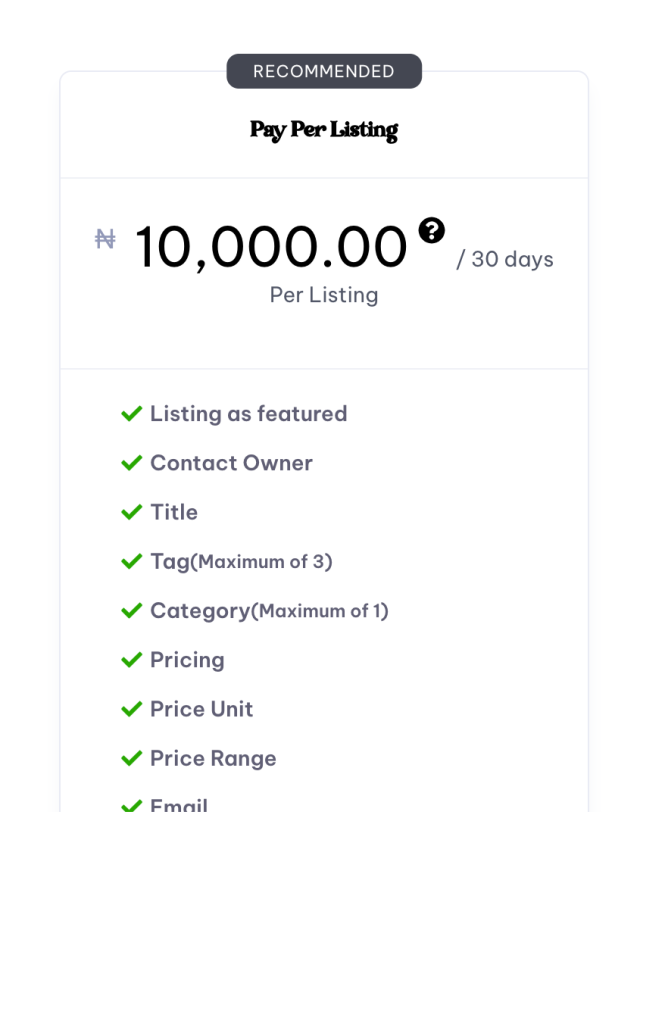This screenshot has height=1024, width=665.
Task: Click the Price Range feature text
Action: pos(213,758)
